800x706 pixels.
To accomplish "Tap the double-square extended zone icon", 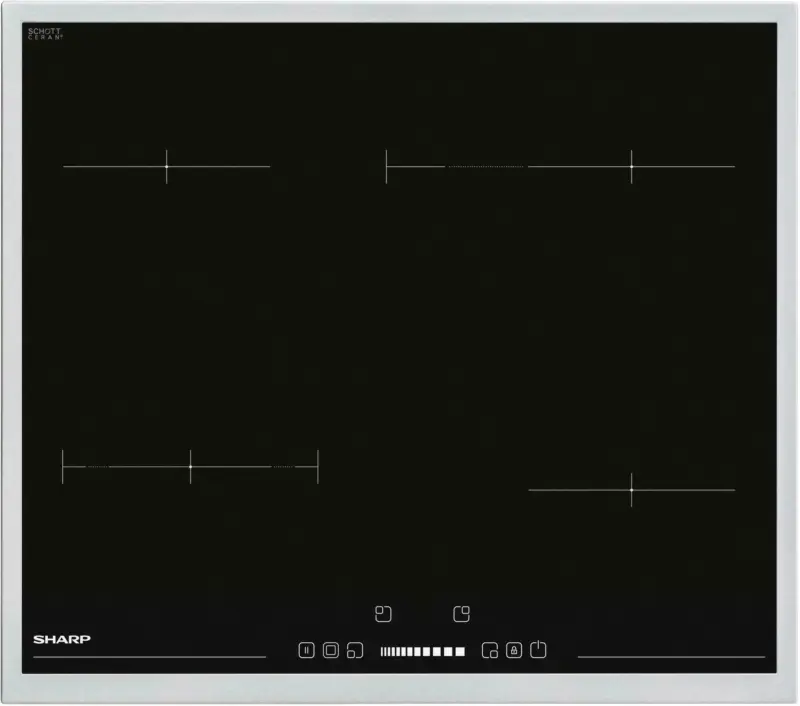I will coord(331,650).
